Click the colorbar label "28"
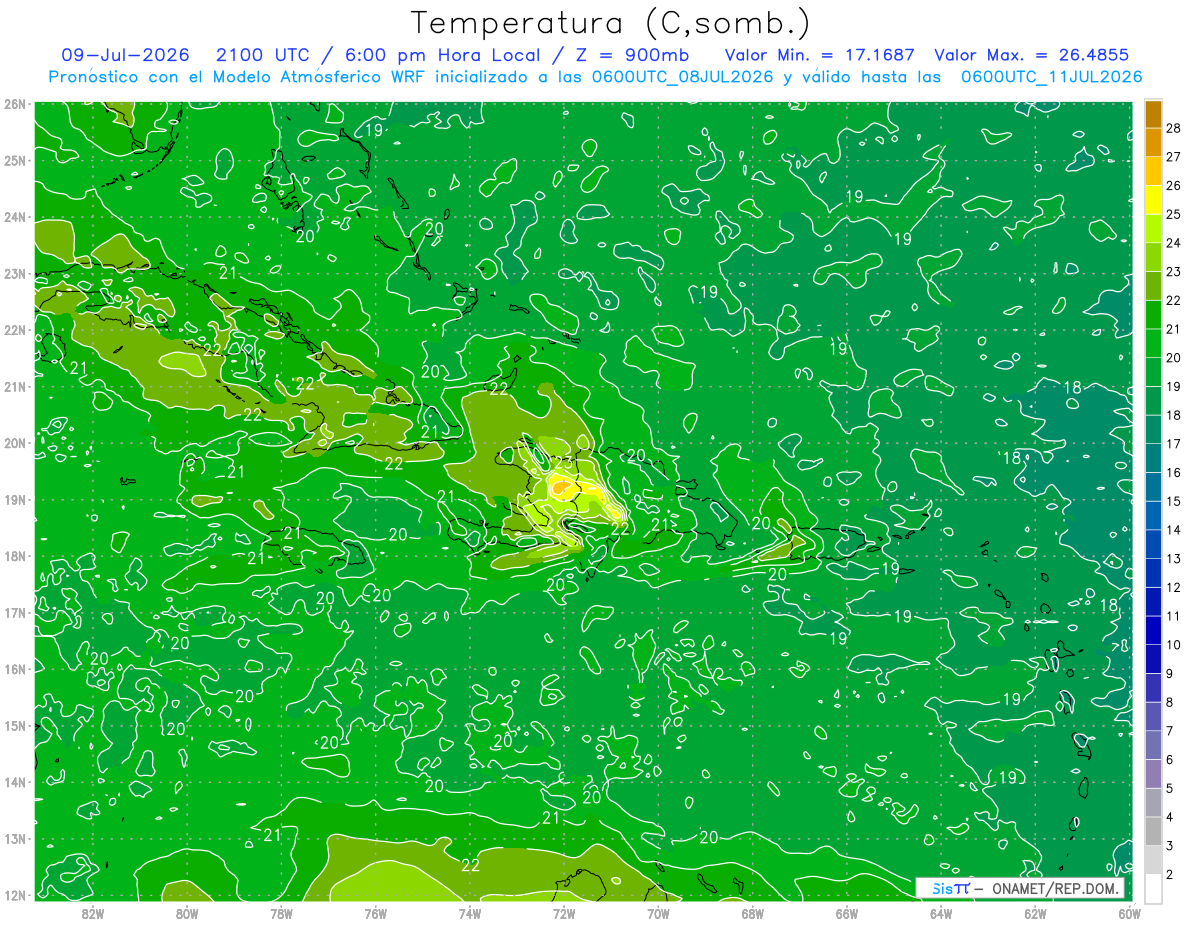The width and height of the screenshot is (1200, 927). [x=1173, y=128]
